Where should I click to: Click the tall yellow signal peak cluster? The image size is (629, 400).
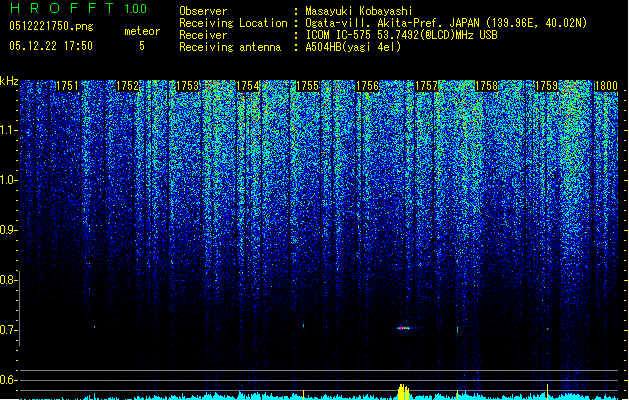(x=403, y=392)
